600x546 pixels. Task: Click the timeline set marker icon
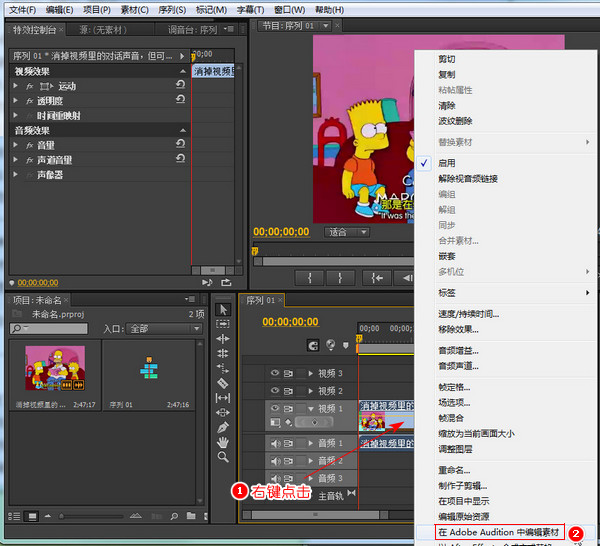tap(346, 346)
